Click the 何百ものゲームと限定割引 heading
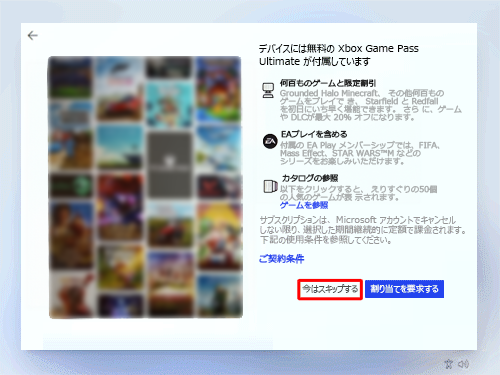This screenshot has width=500, height=375. click(x=328, y=83)
